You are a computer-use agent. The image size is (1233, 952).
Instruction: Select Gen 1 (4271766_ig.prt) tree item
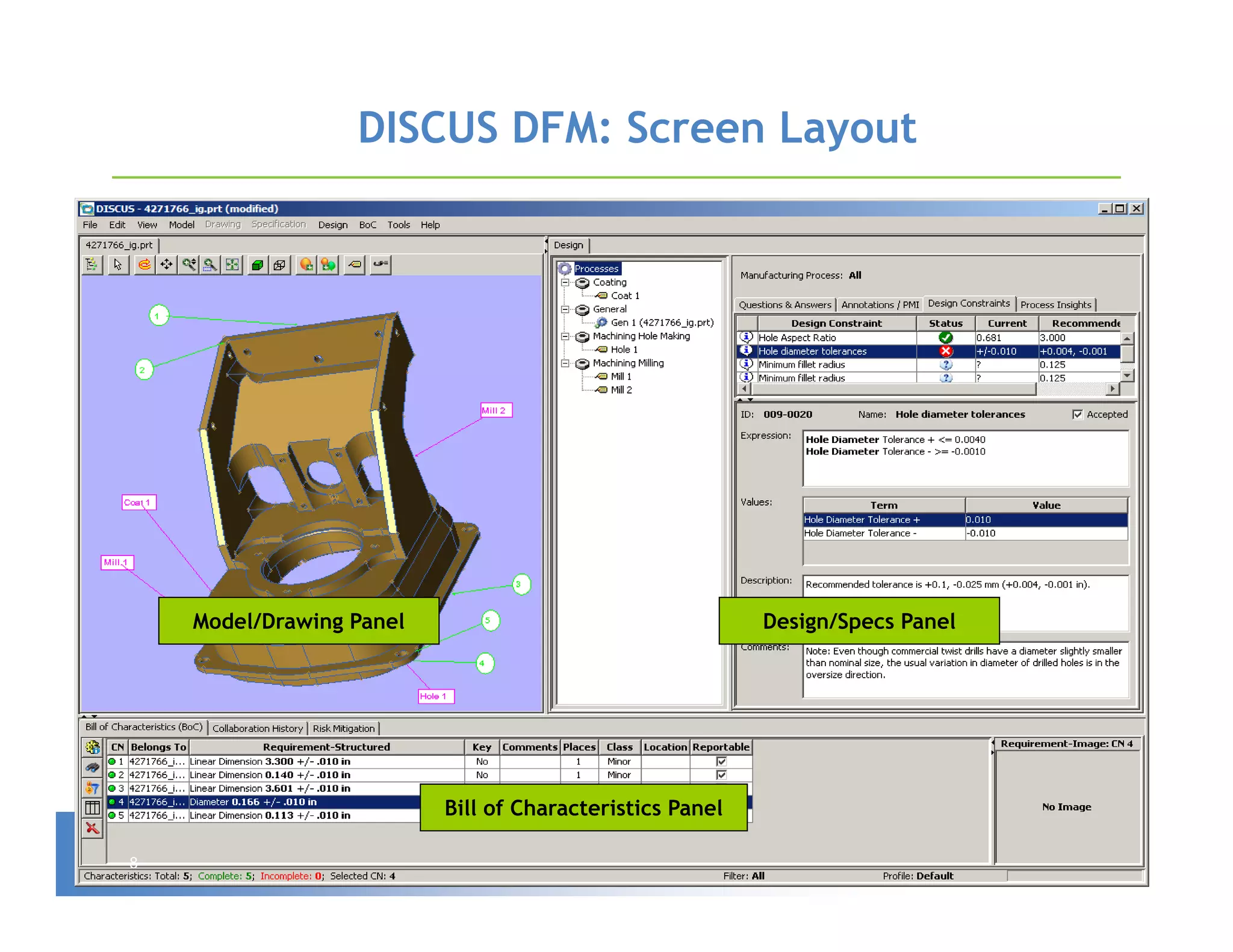point(662,323)
